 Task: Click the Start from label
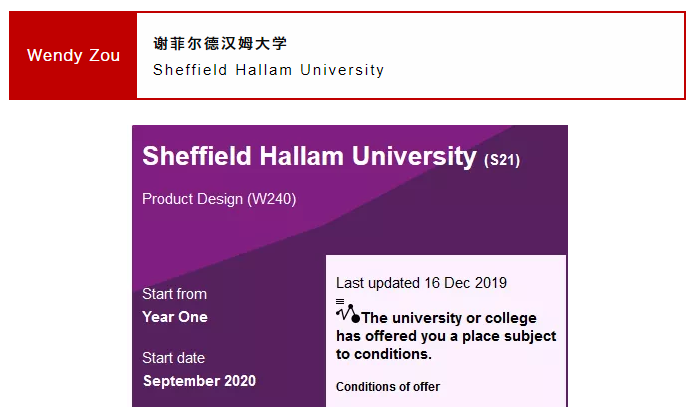(x=174, y=294)
